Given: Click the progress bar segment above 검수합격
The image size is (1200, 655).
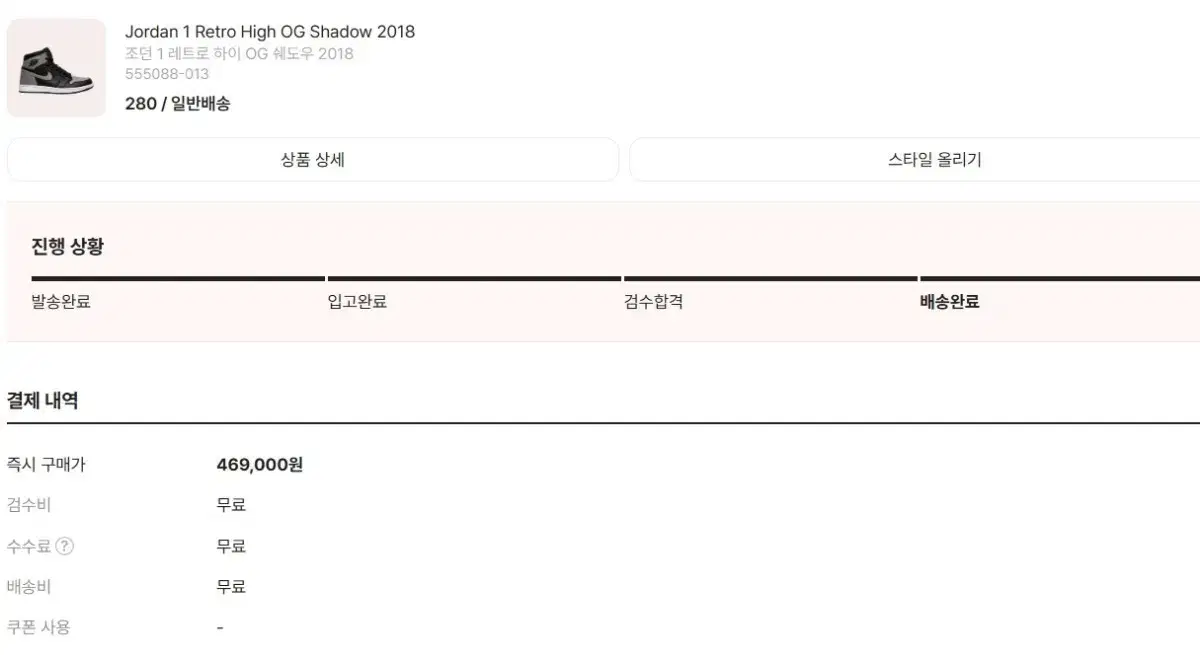Looking at the screenshot, I should 770,278.
